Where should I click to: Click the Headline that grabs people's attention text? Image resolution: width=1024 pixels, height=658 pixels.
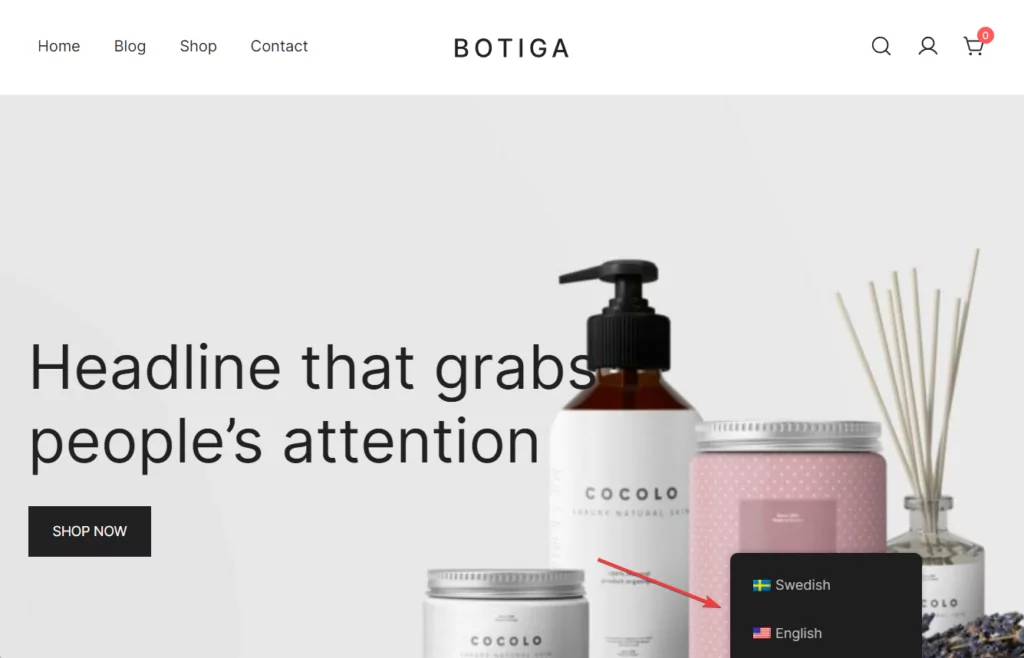click(312, 405)
